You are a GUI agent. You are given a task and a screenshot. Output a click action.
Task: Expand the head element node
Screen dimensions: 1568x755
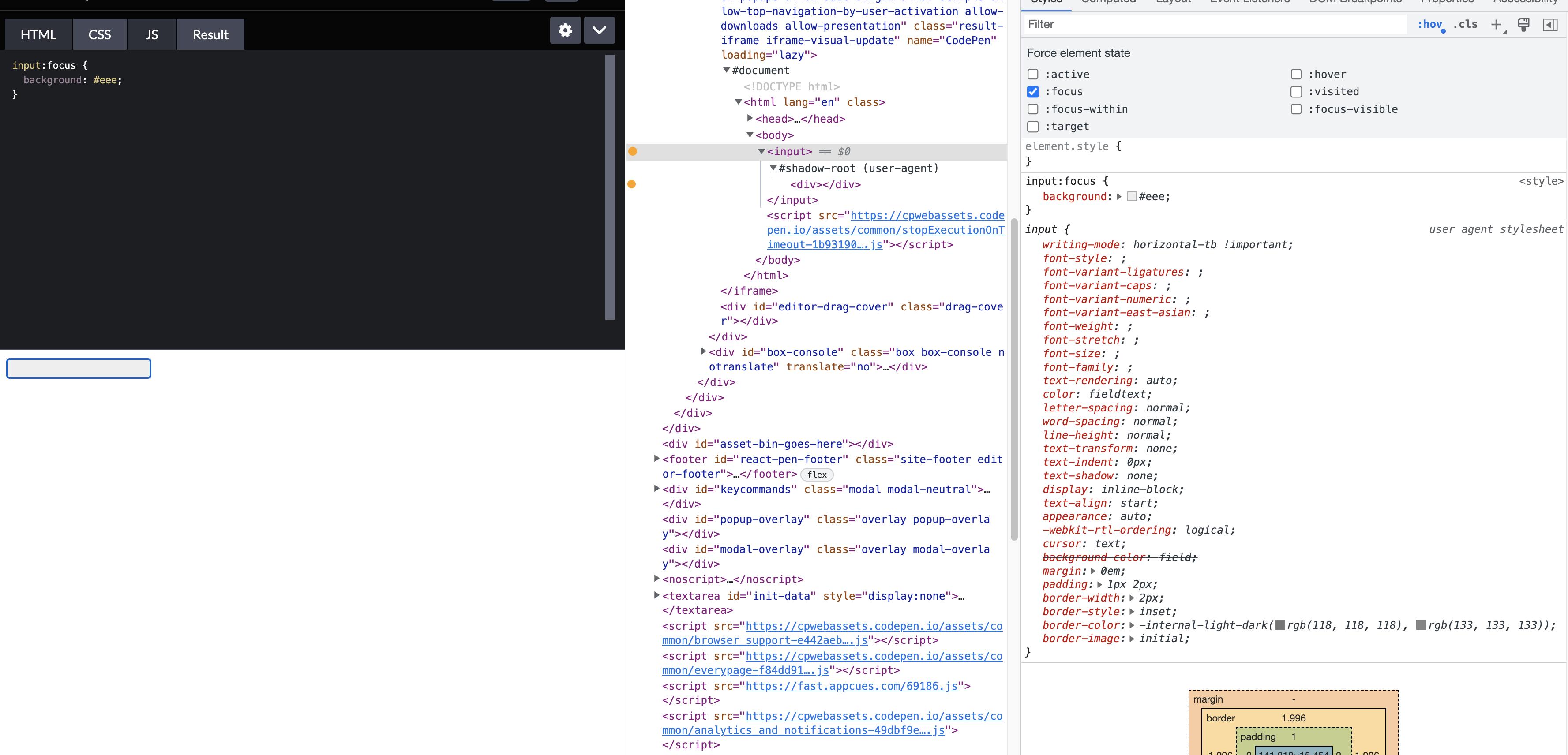pos(750,118)
